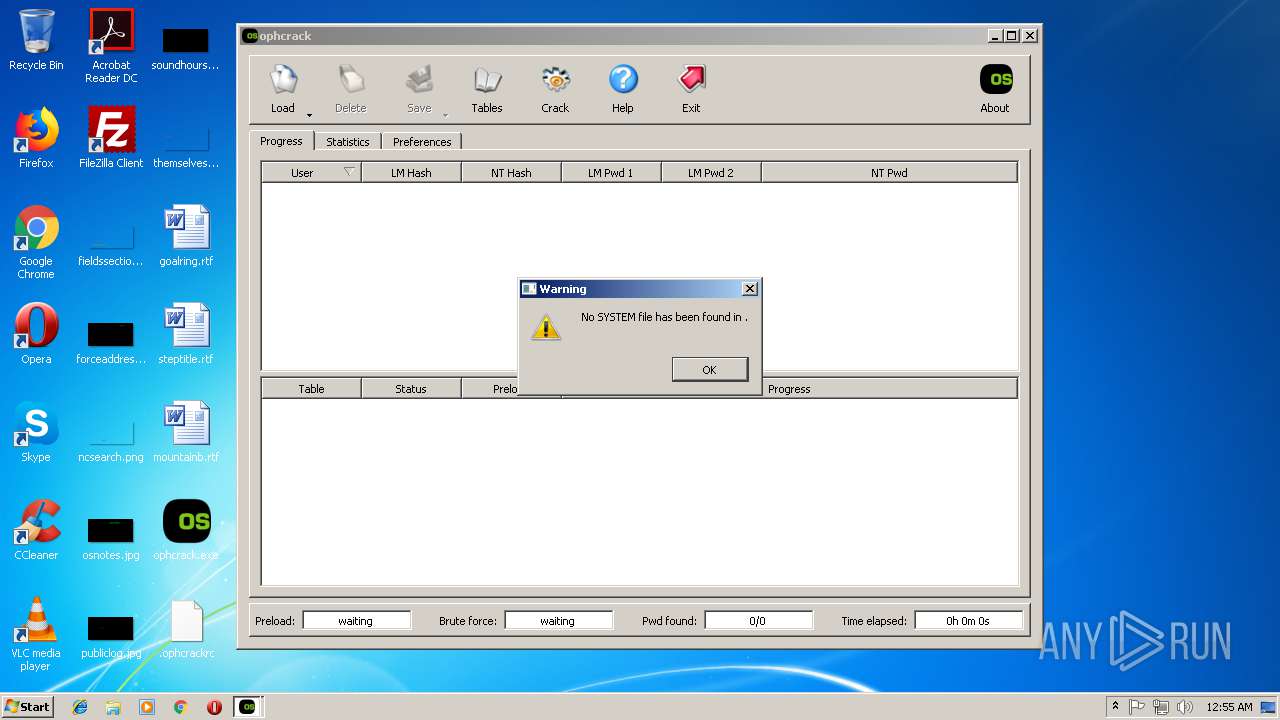Click the Table column header
Viewport: 1280px width, 720px height.
311,389
